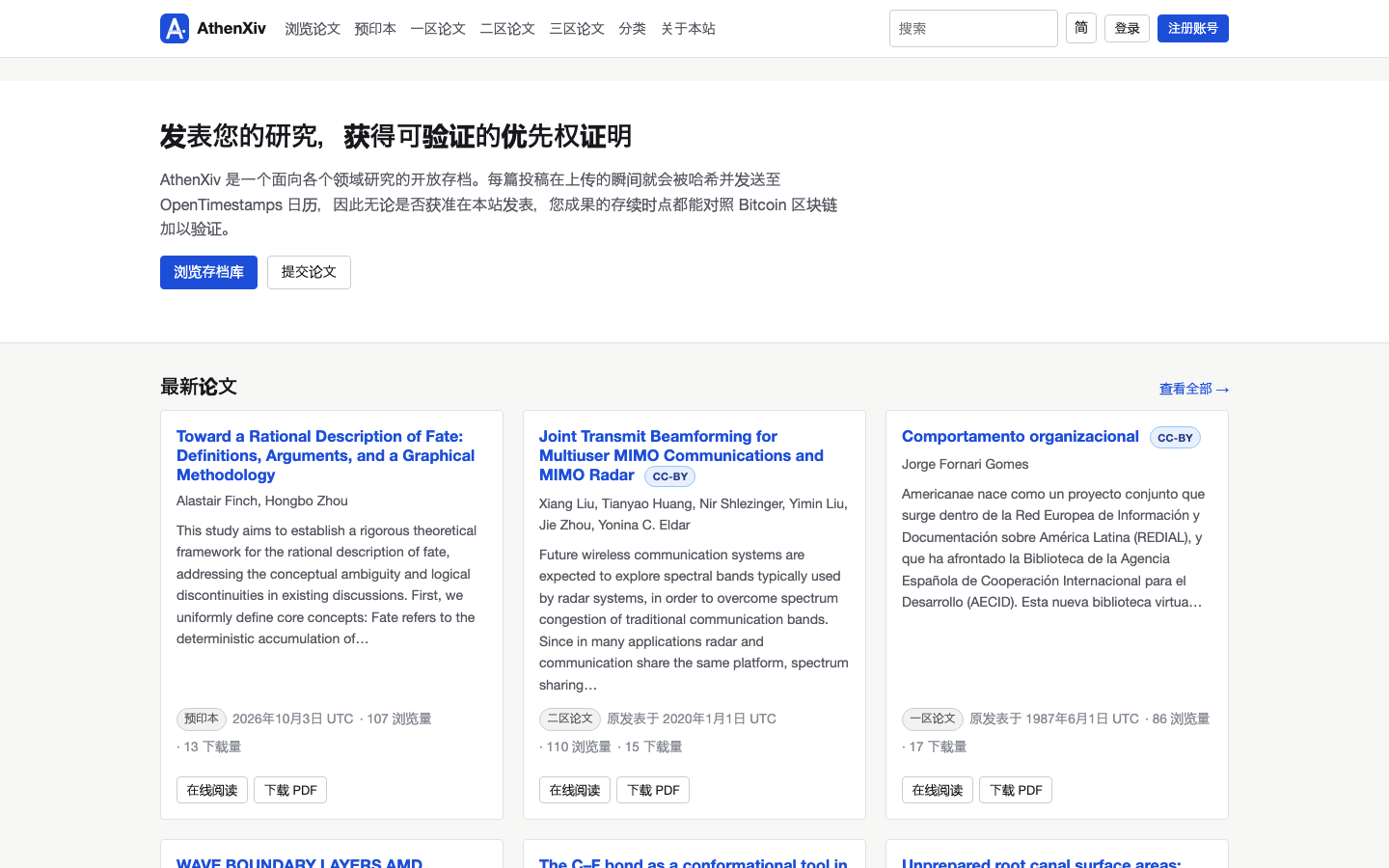Click CC-BY badge beside Comportamento organizacional
This screenshot has height=868, width=1389.
tap(1175, 438)
